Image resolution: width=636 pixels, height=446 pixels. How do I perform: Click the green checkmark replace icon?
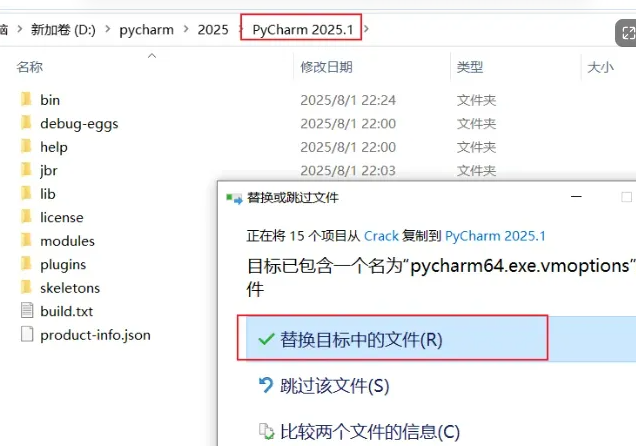pyautogui.click(x=266, y=339)
